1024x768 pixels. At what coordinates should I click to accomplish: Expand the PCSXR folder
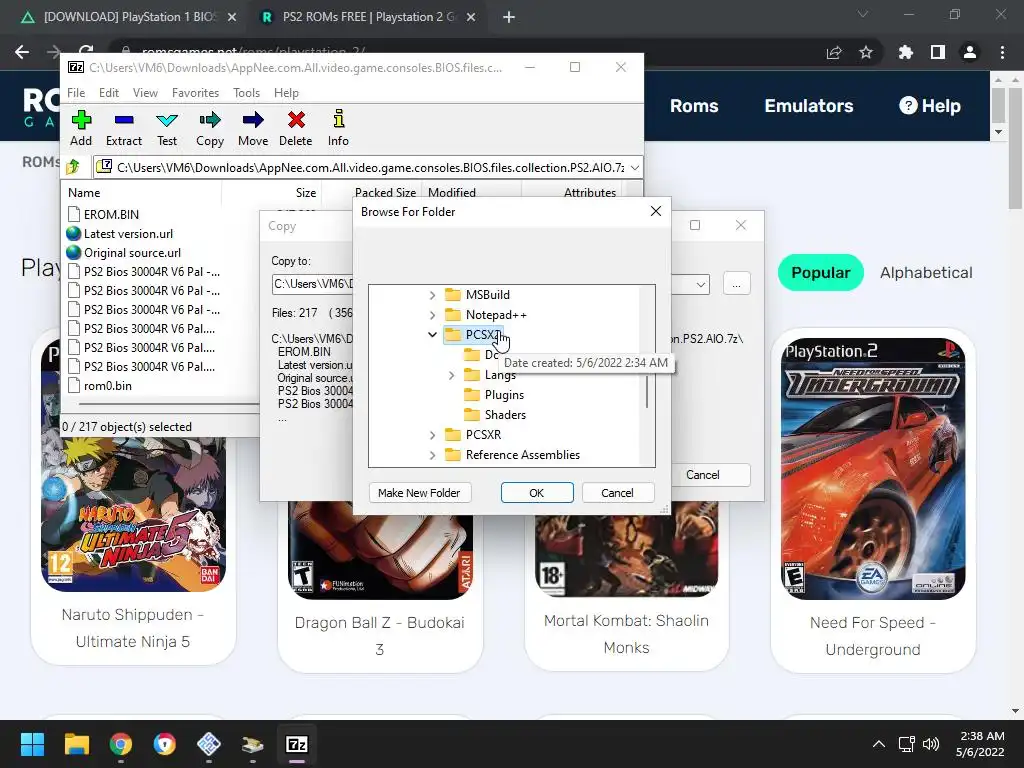432,435
